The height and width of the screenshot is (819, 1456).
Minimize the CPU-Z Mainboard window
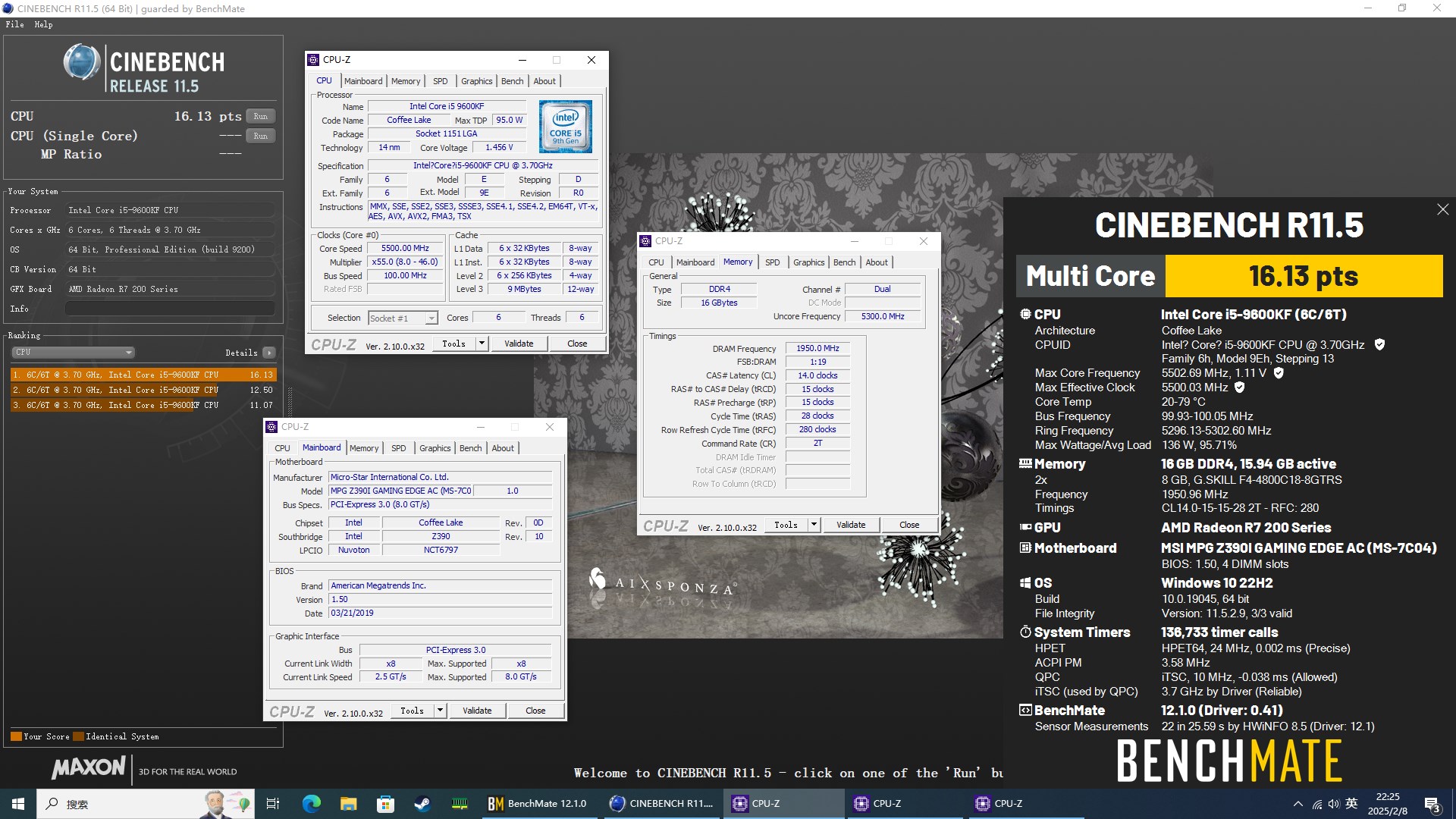point(480,427)
